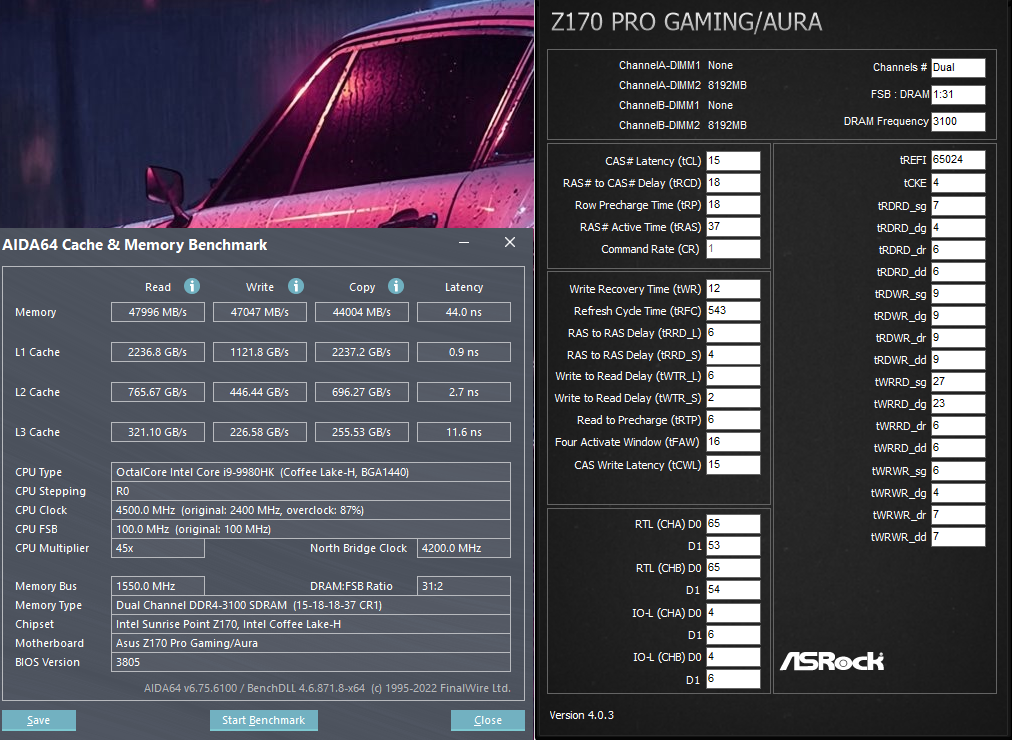This screenshot has width=1012, height=740.
Task: Select L1 Cache Read 2236.8 GB/s
Action: 157,352
